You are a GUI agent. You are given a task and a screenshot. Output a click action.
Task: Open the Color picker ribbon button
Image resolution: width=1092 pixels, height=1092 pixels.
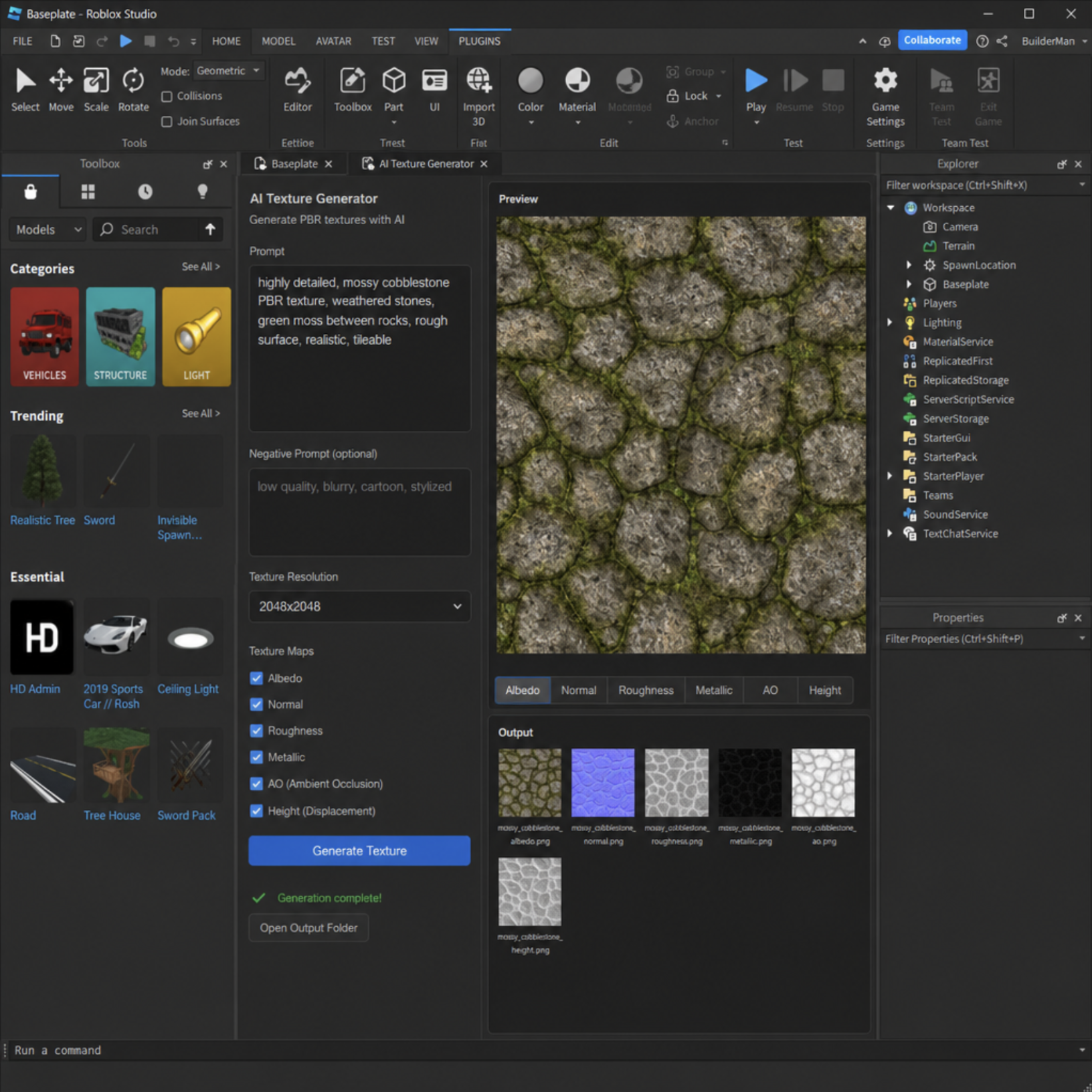[531, 95]
